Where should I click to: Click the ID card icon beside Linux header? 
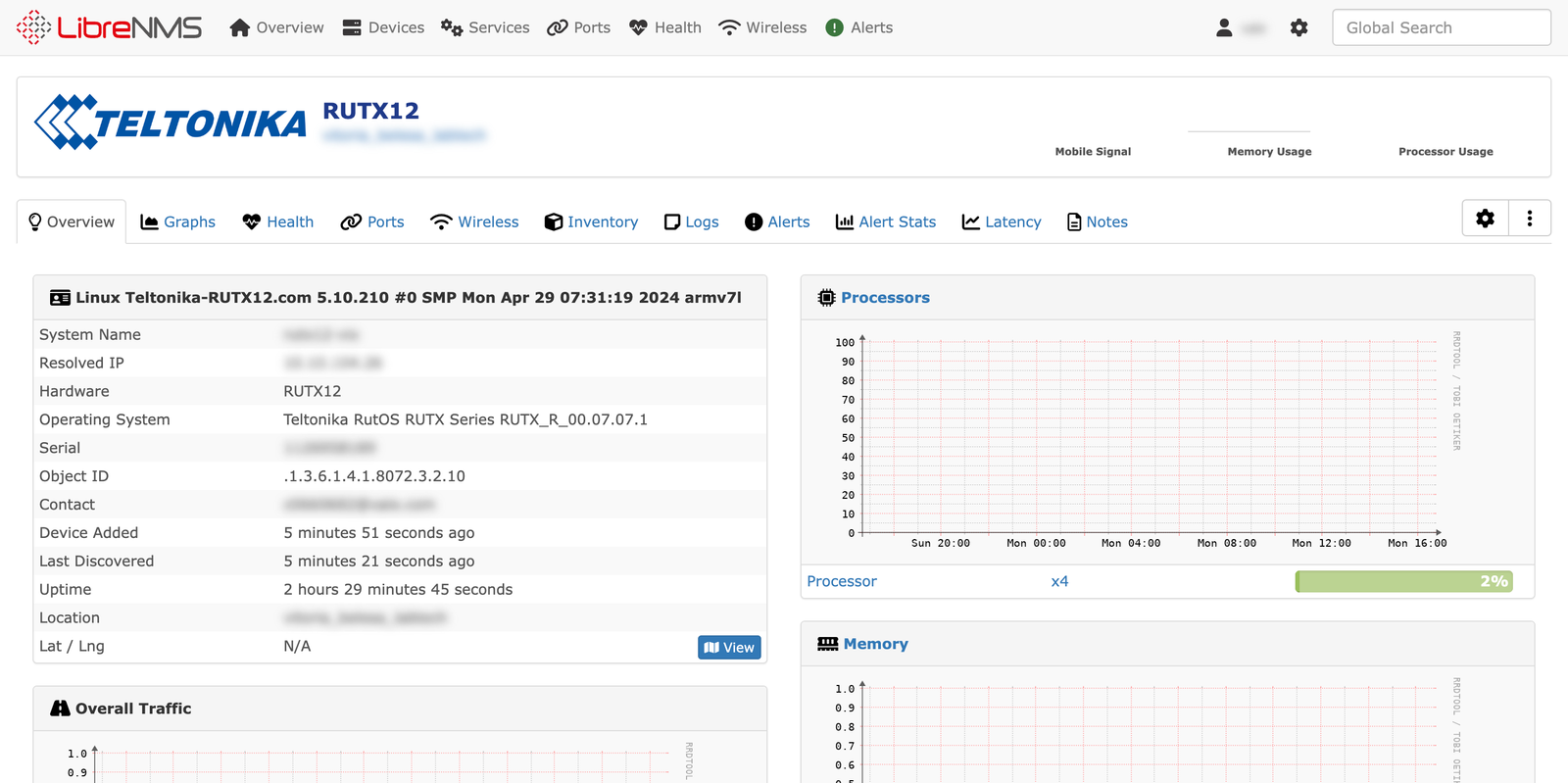60,298
